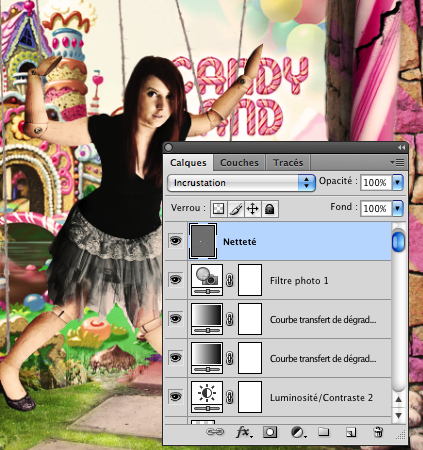The height and width of the screenshot is (450, 423).
Task: Open the layers panel options menu
Action: 397,162
